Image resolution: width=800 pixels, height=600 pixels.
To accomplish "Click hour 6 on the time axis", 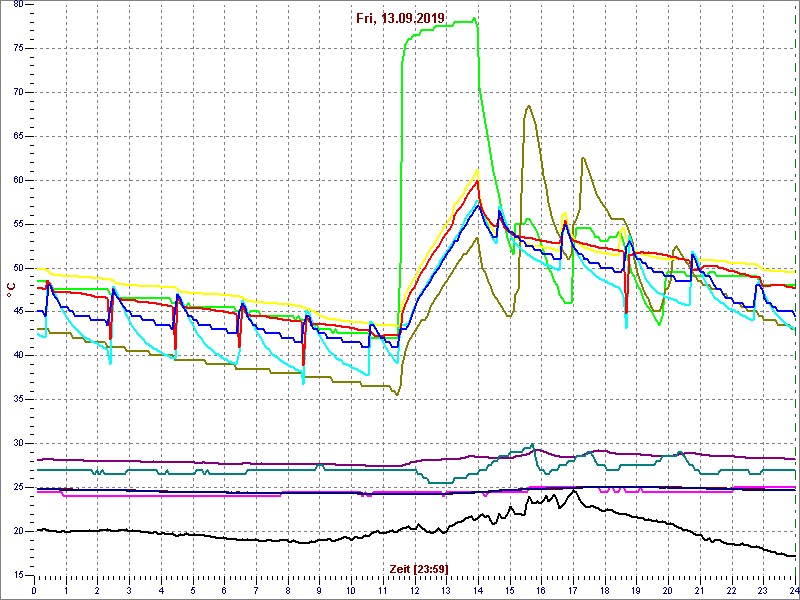I will click(x=224, y=591).
